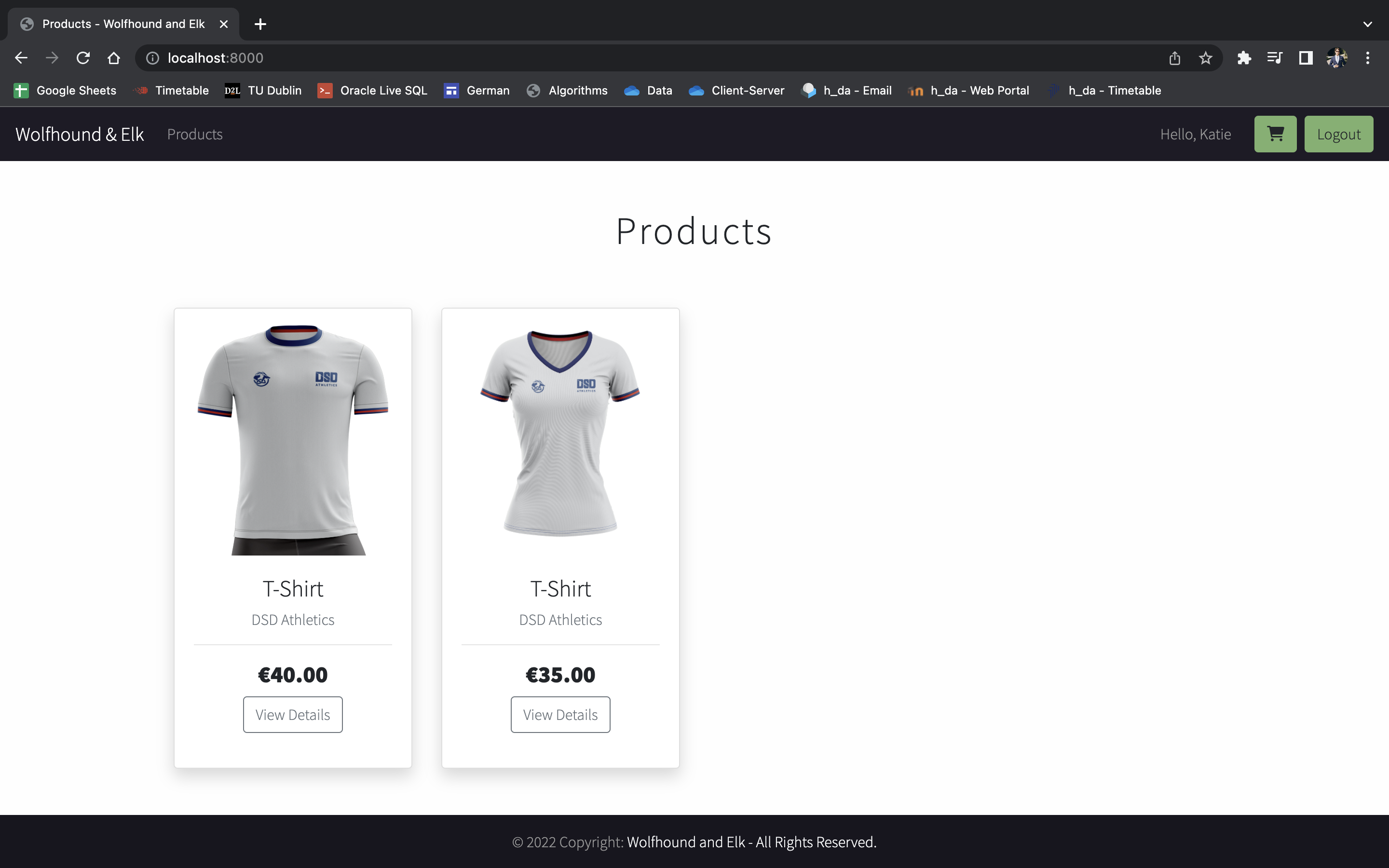
Task: View details of the €35.00 T-Shirt
Action: click(560, 715)
